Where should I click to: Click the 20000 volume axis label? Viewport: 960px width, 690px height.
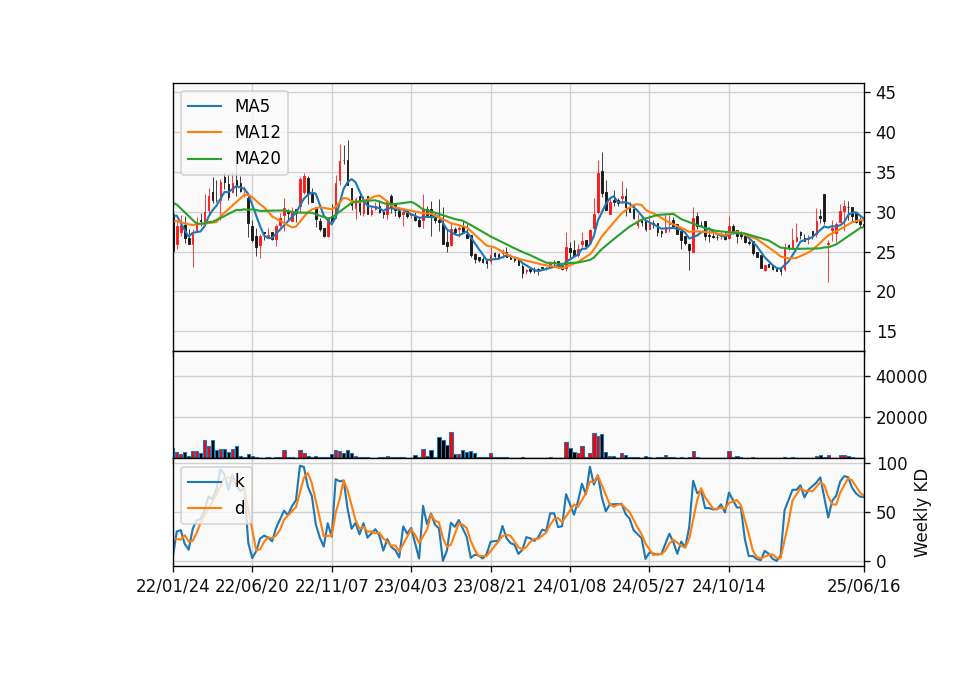tap(901, 418)
